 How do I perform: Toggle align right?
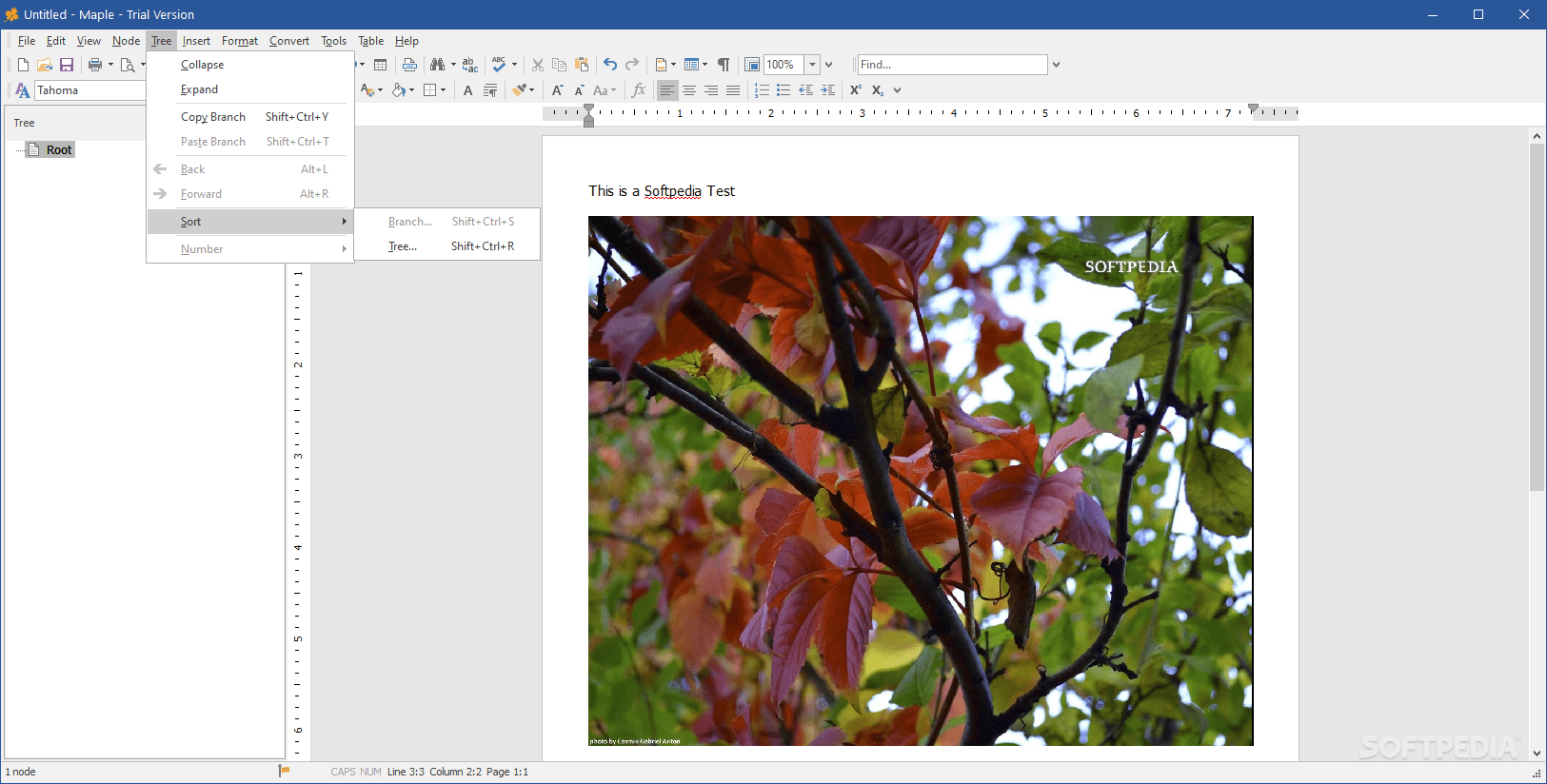[711, 90]
